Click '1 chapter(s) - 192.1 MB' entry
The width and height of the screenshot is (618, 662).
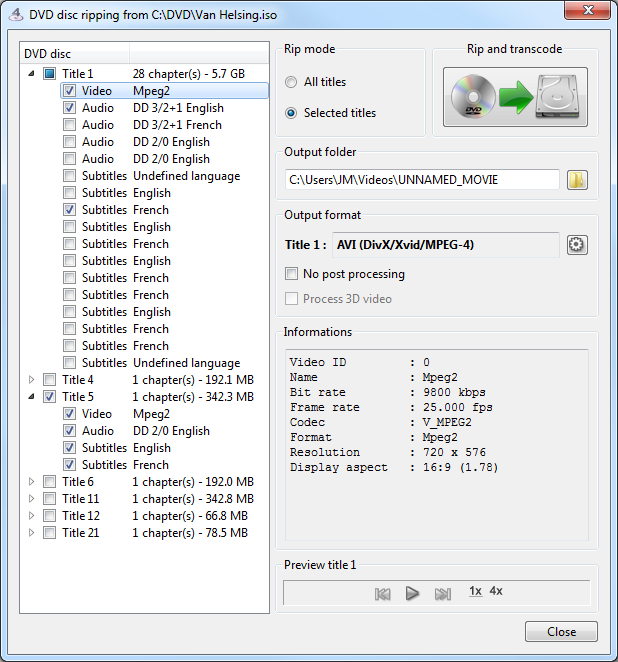point(193,380)
